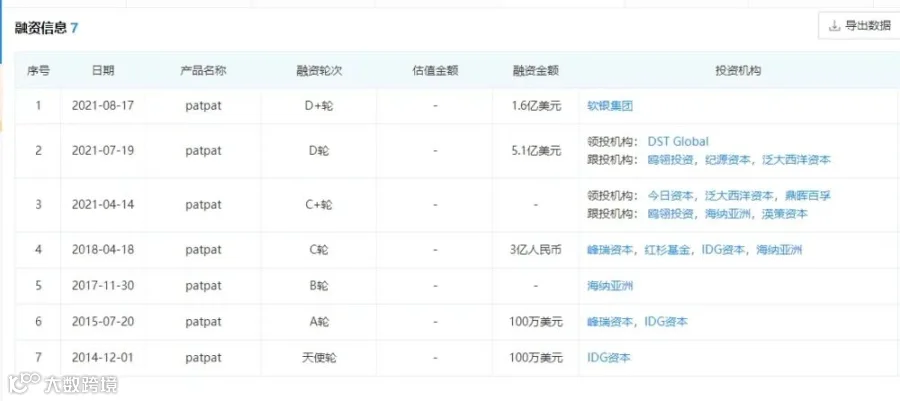
Task: Click 100万美元 amount in the A轮 row
Action: coord(536,322)
